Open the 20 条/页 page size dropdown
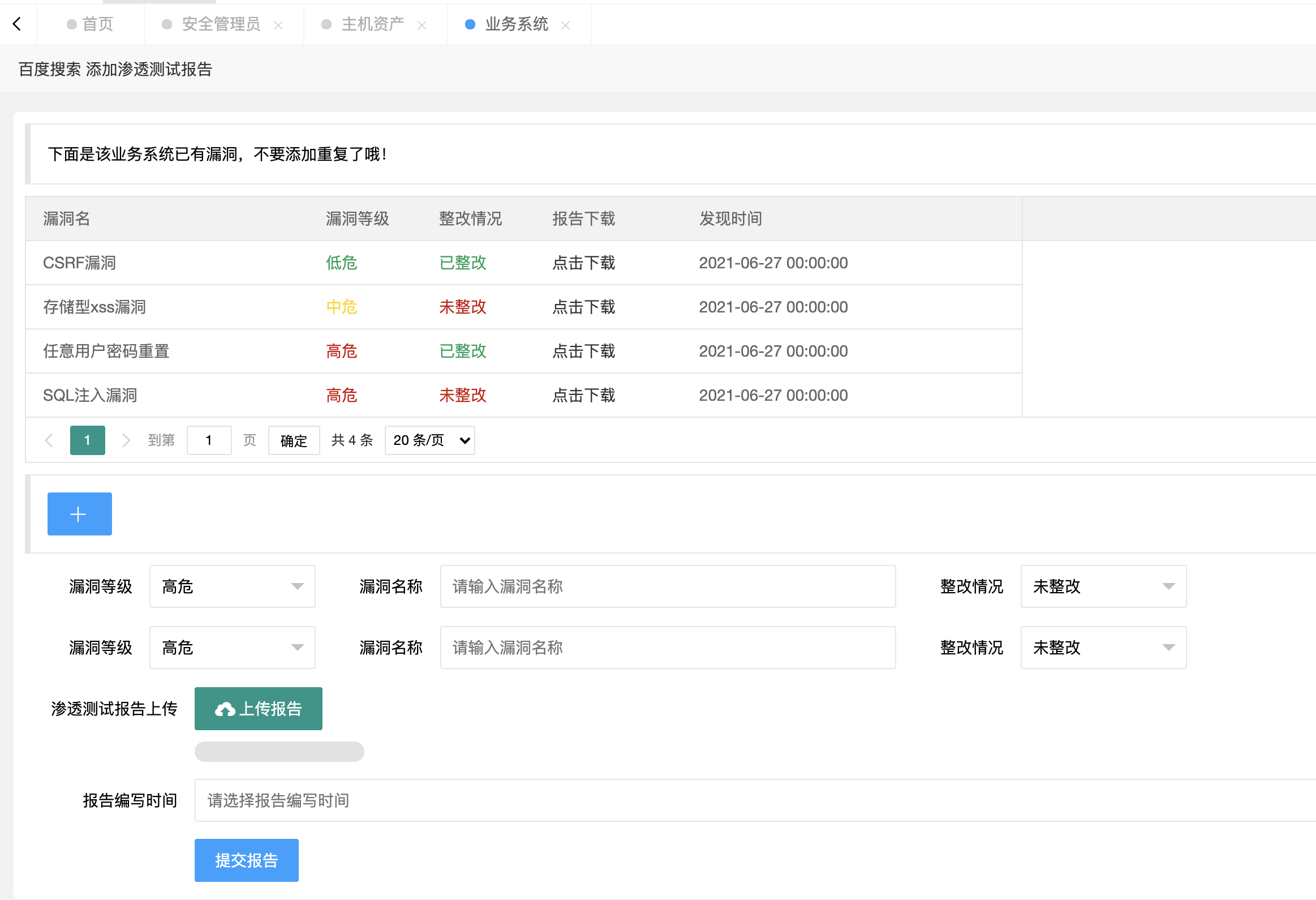1316x900 pixels. [x=430, y=440]
